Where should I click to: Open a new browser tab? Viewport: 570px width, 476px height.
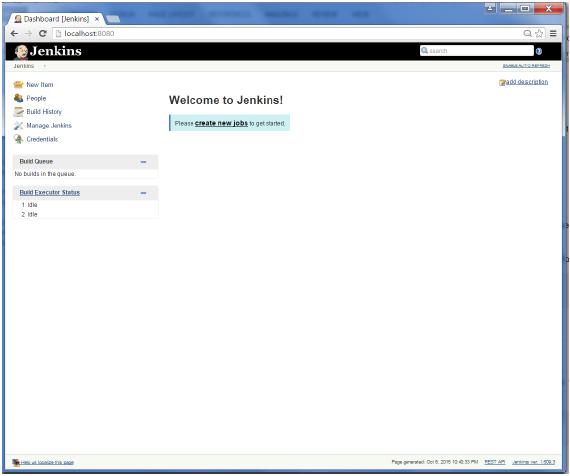tap(113, 19)
